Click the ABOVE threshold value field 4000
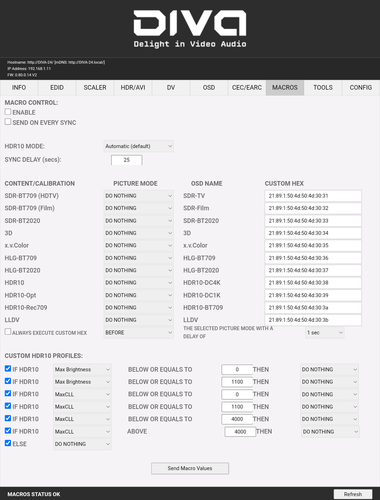The image size is (380, 500). [x=240, y=432]
